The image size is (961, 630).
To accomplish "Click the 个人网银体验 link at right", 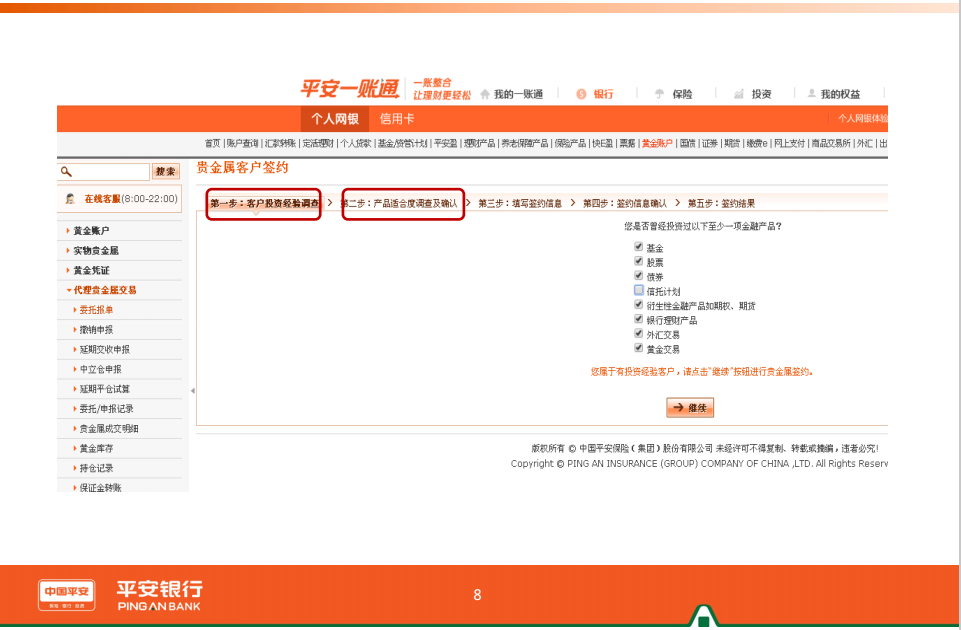I will pos(863,118).
